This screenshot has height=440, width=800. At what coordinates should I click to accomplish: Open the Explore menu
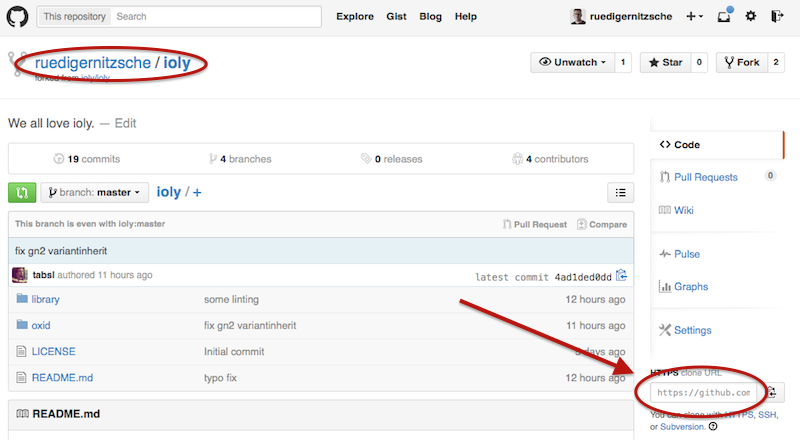(x=355, y=16)
